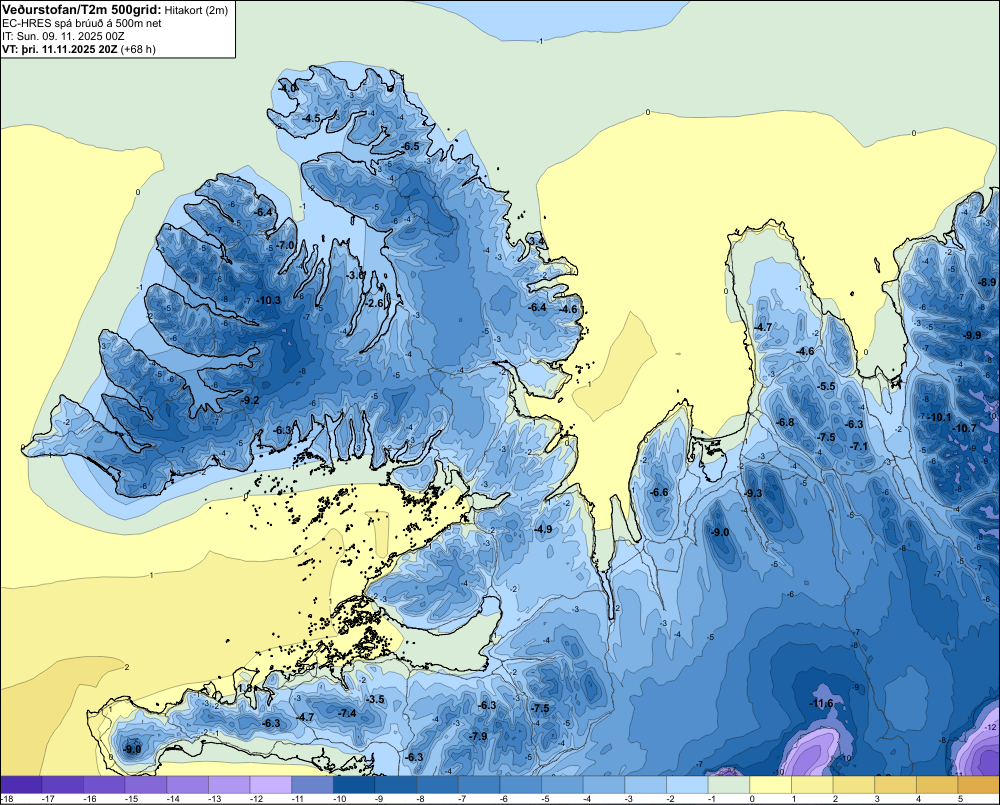Click the initial time 'IT: Sun. 09. 11. 2025 00Z'
Screen dimensions: 1000x805
tap(63, 36)
